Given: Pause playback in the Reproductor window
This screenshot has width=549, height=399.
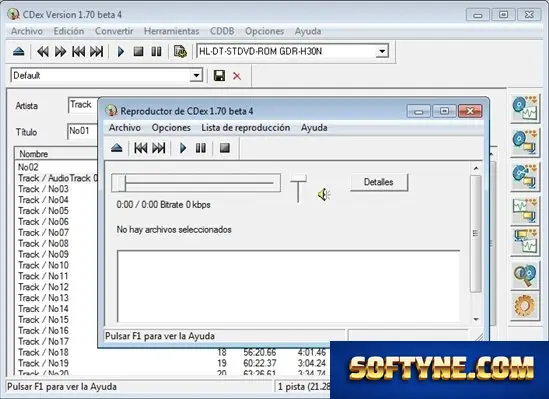Looking at the screenshot, I should 201,148.
